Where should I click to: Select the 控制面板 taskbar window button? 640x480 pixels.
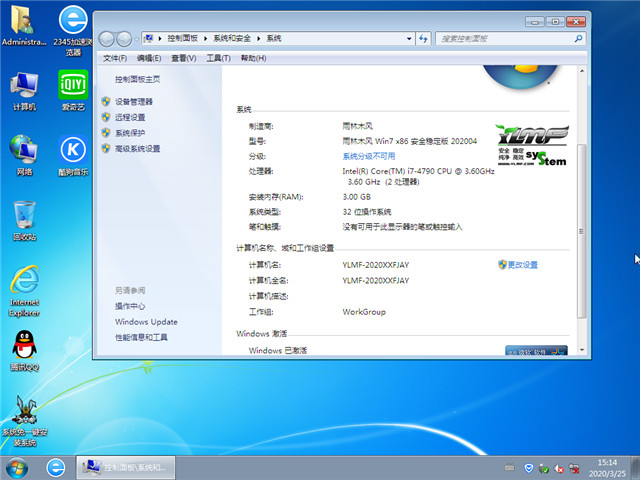click(126, 468)
